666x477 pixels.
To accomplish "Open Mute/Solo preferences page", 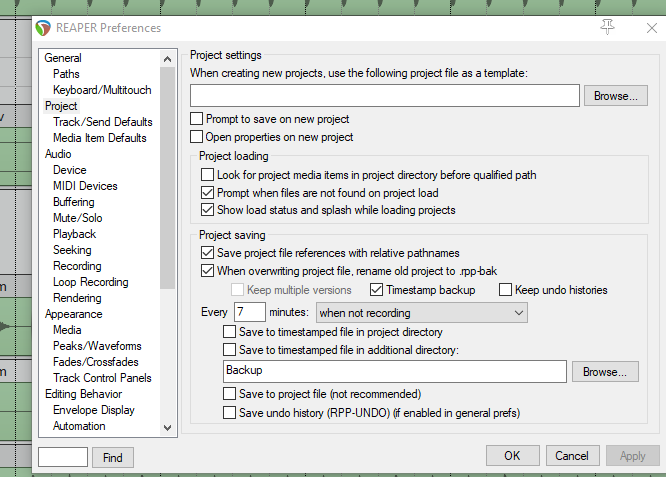I will pyautogui.click(x=78, y=218).
